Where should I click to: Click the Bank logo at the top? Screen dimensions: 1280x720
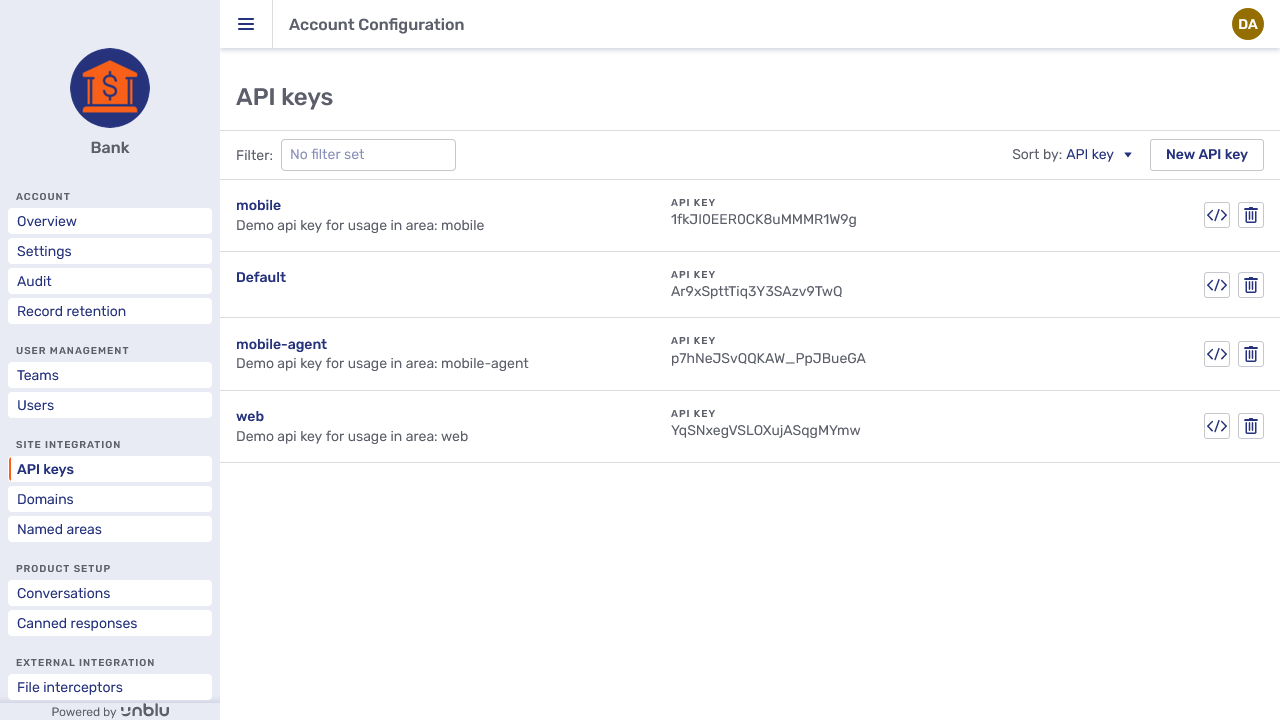109,88
